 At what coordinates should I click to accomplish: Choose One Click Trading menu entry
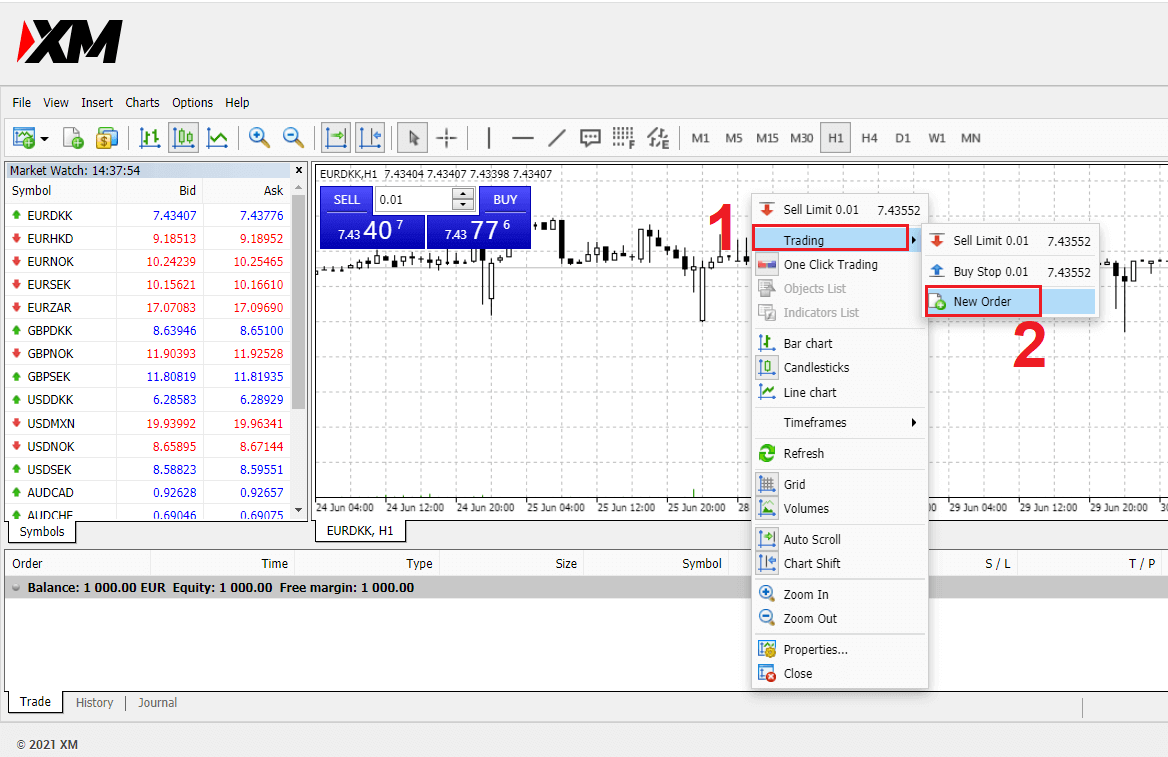coord(840,265)
